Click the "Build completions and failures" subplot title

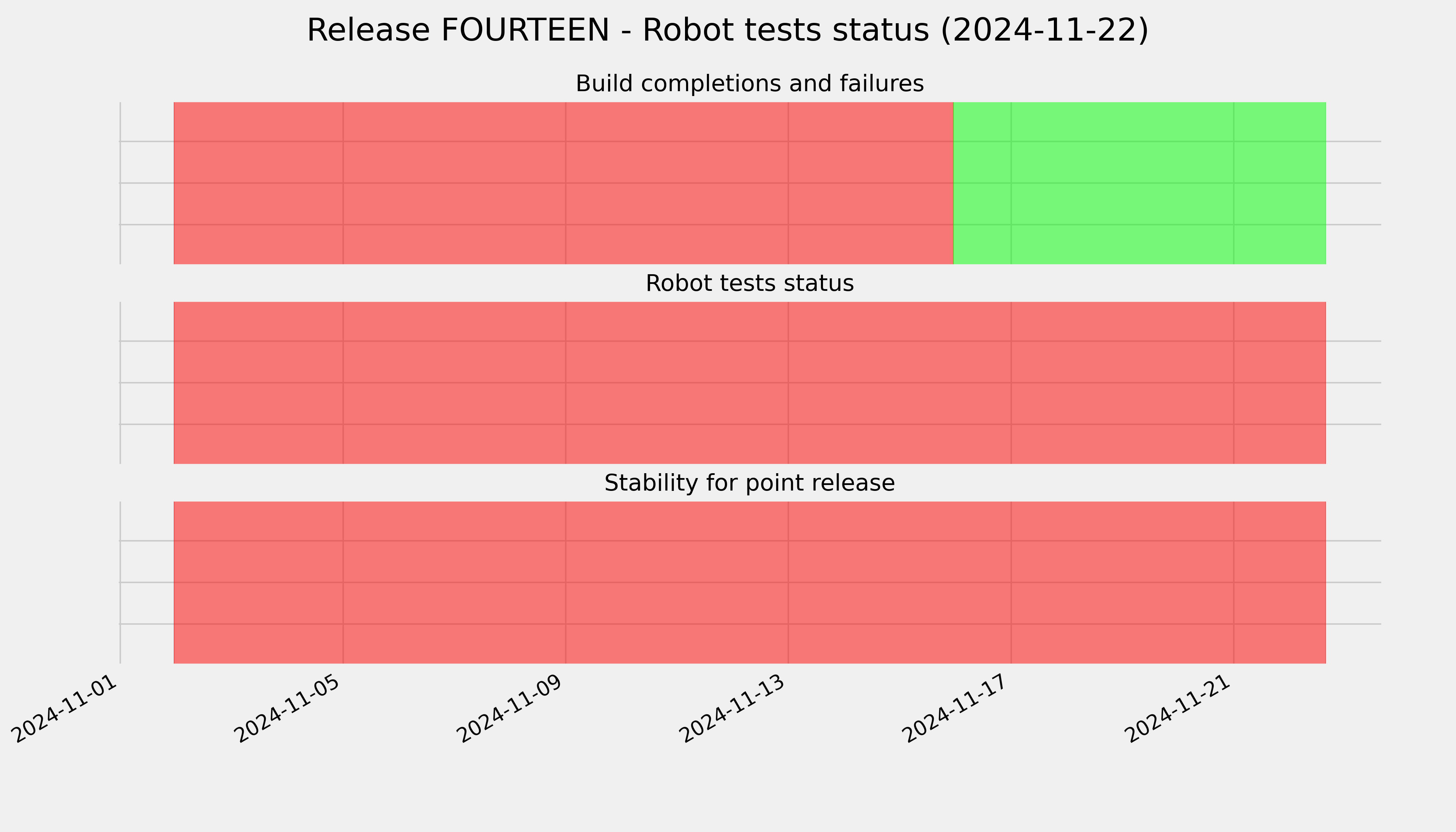point(749,84)
